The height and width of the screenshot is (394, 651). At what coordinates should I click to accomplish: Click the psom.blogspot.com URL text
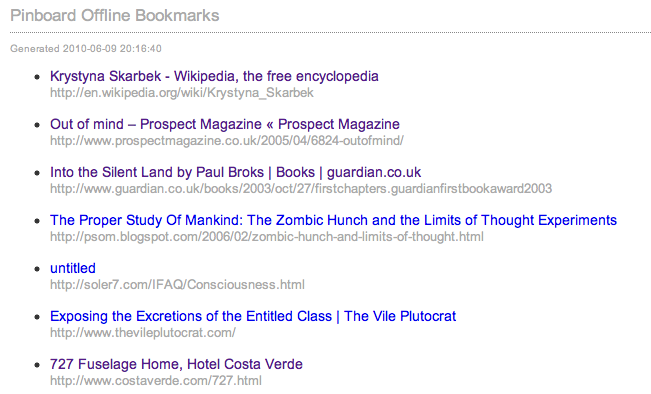click(267, 237)
